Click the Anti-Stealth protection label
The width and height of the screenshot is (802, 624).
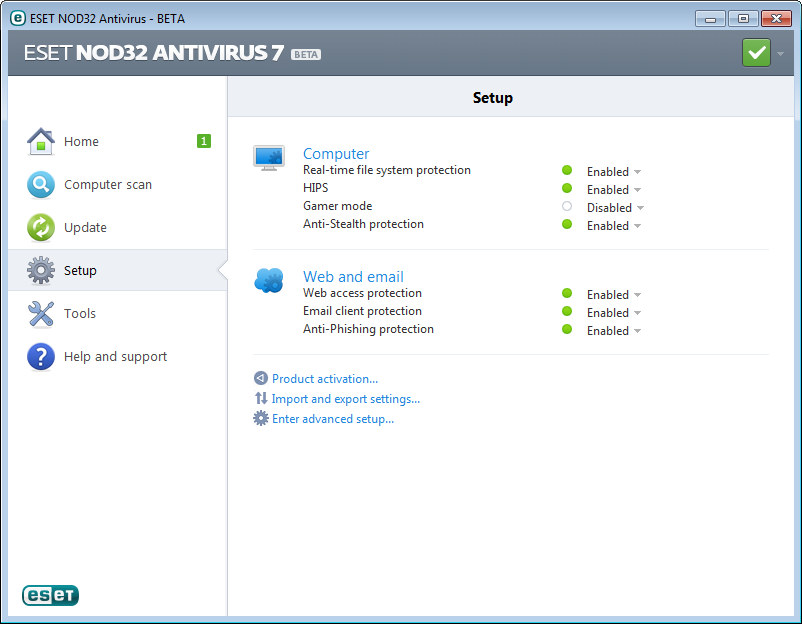(363, 224)
